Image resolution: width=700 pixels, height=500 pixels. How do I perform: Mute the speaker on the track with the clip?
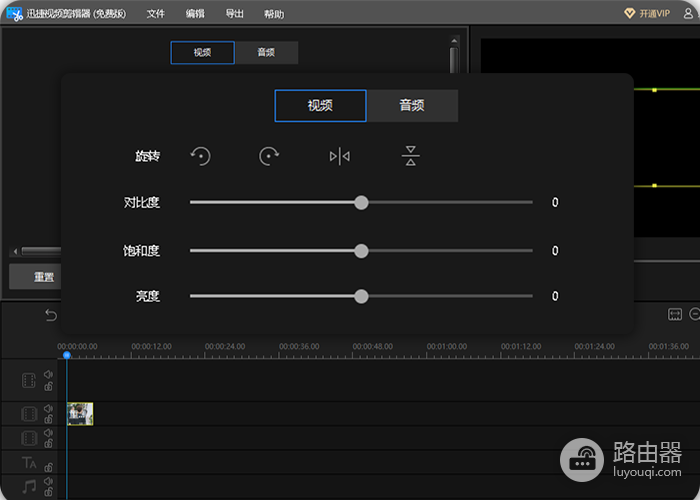tap(48, 408)
